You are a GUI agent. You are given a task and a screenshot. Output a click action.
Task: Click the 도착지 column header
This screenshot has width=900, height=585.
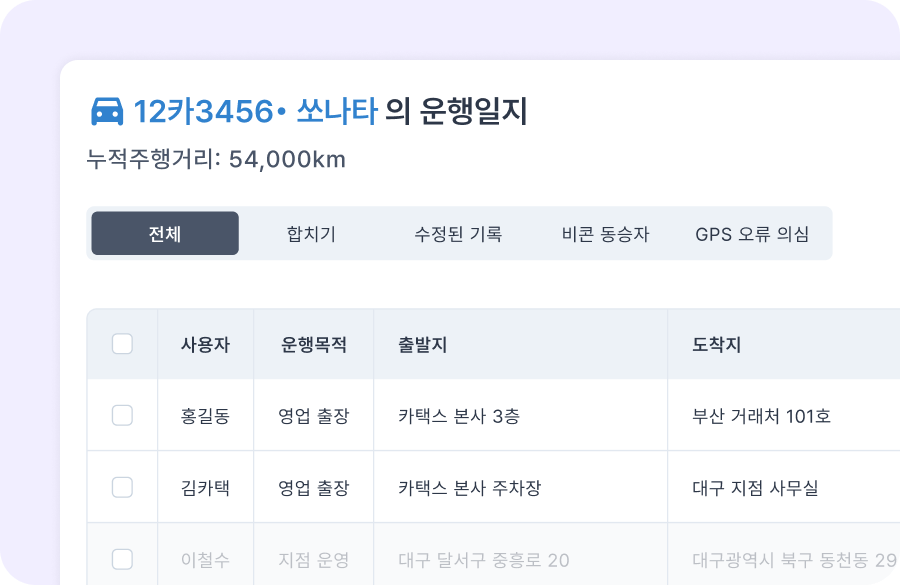click(x=716, y=345)
